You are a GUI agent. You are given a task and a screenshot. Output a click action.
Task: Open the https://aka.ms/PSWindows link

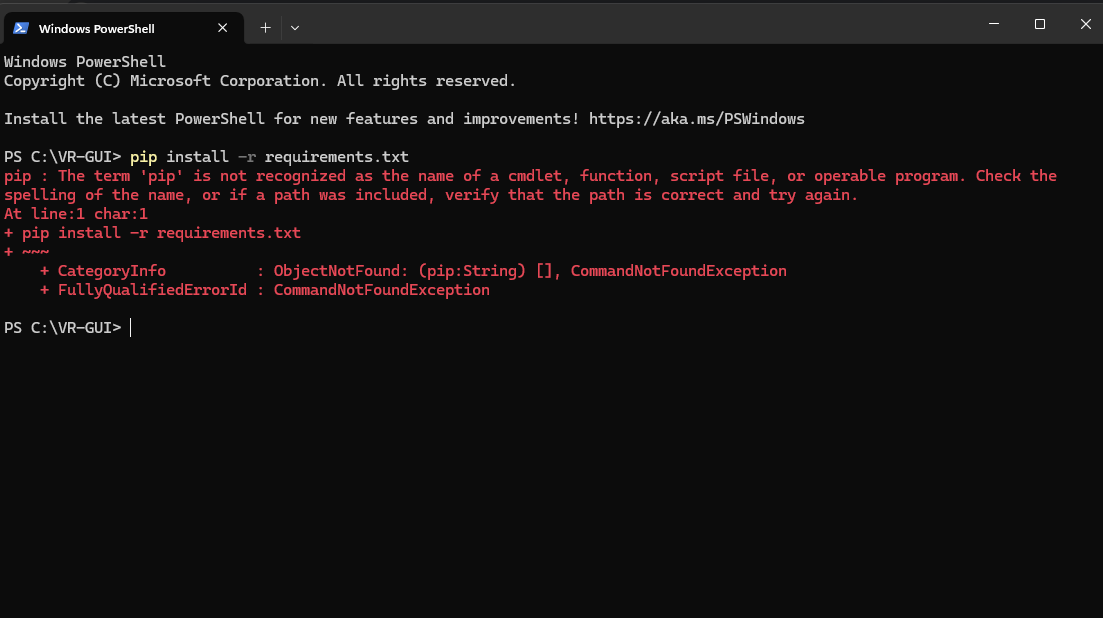tap(696, 119)
